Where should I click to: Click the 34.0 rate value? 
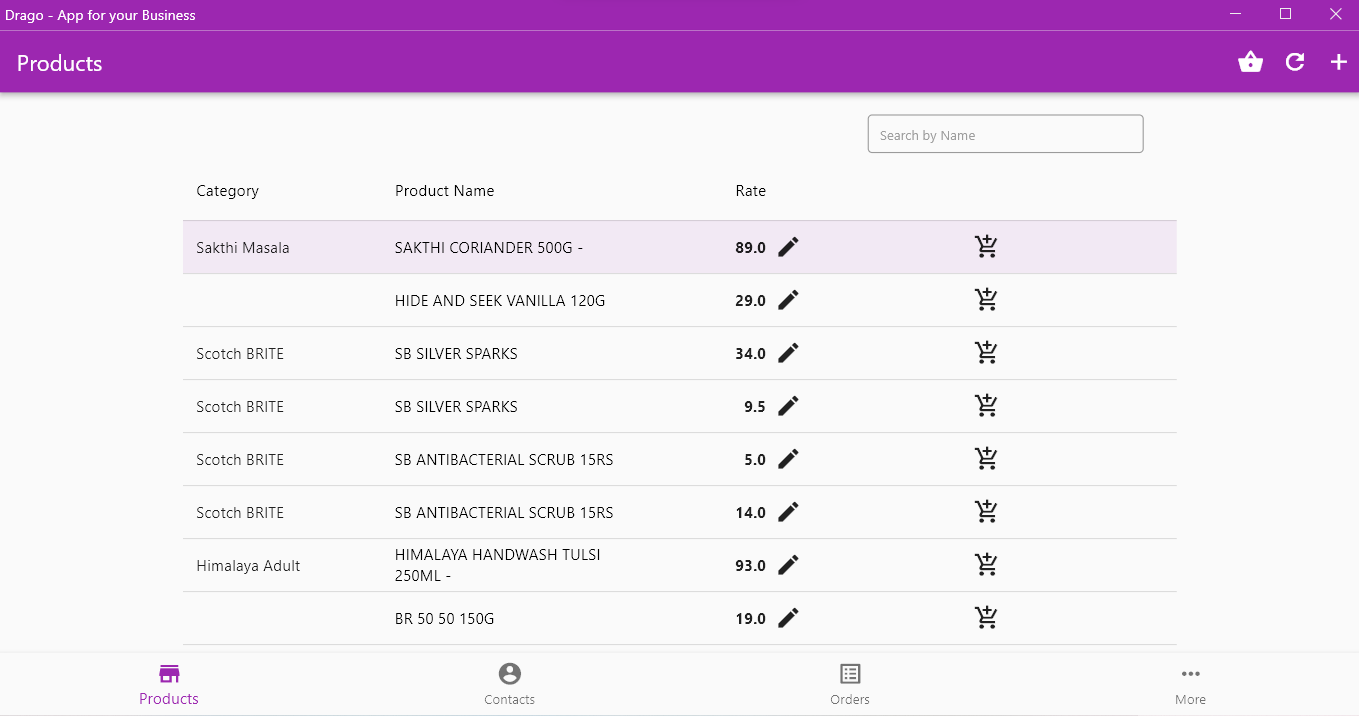pos(750,354)
